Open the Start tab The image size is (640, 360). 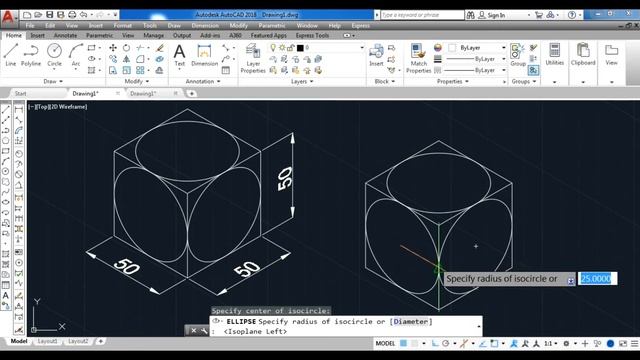[20, 93]
